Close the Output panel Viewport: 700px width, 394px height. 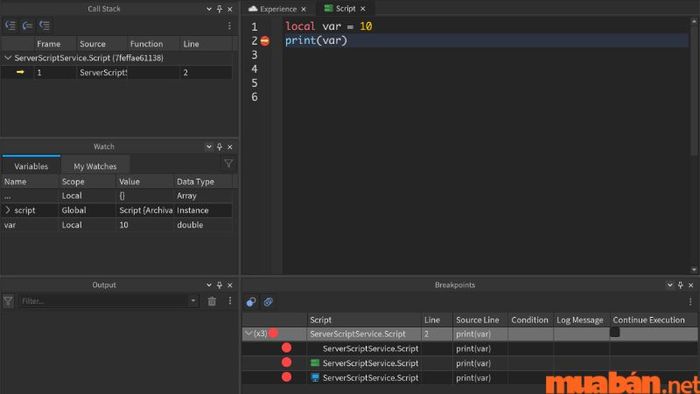tap(230, 285)
